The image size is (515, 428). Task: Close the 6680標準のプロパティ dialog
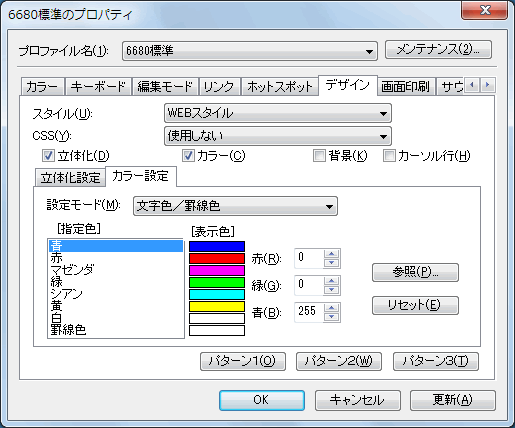485,10
